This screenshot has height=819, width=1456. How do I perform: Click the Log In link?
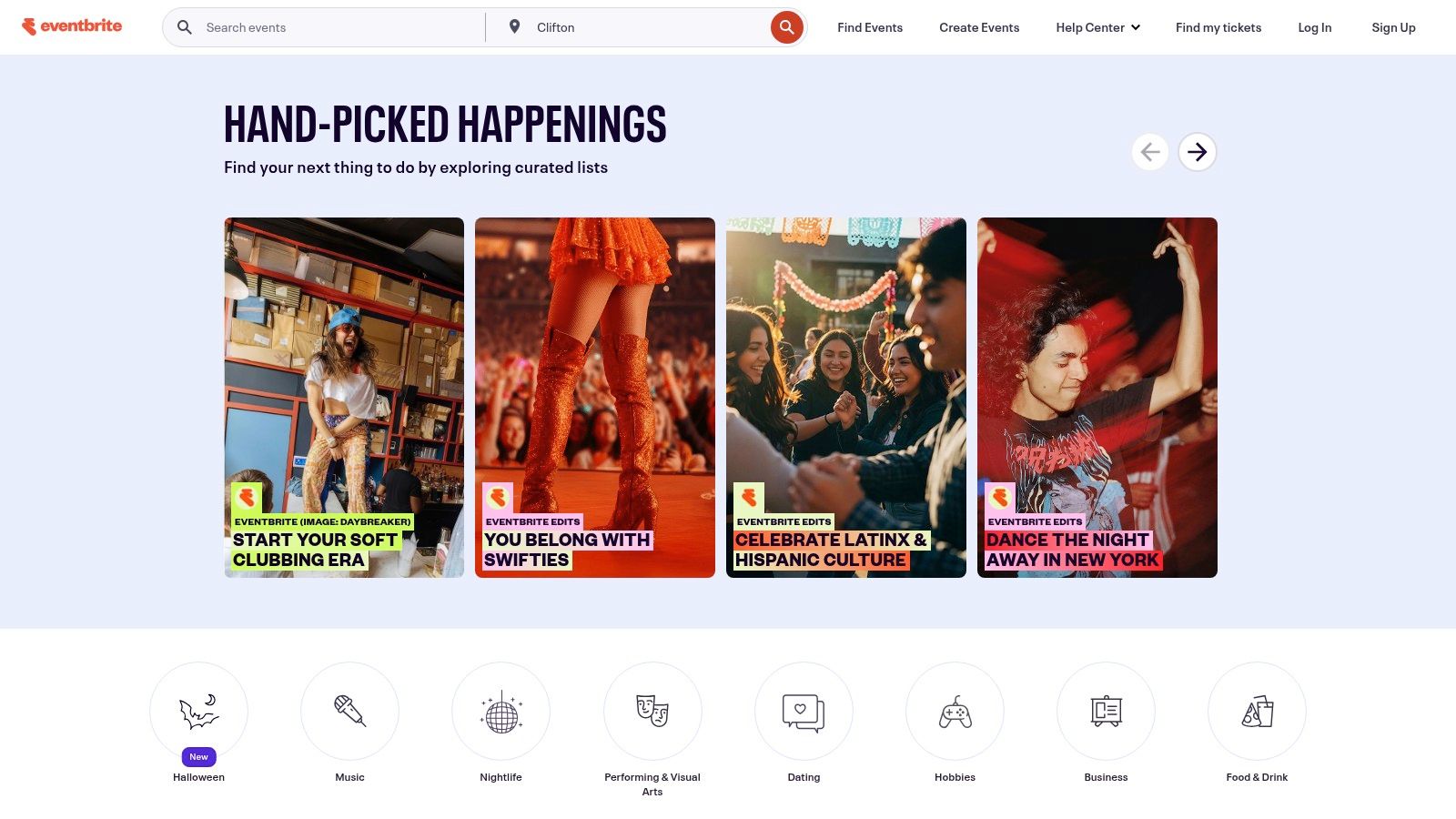click(x=1315, y=27)
